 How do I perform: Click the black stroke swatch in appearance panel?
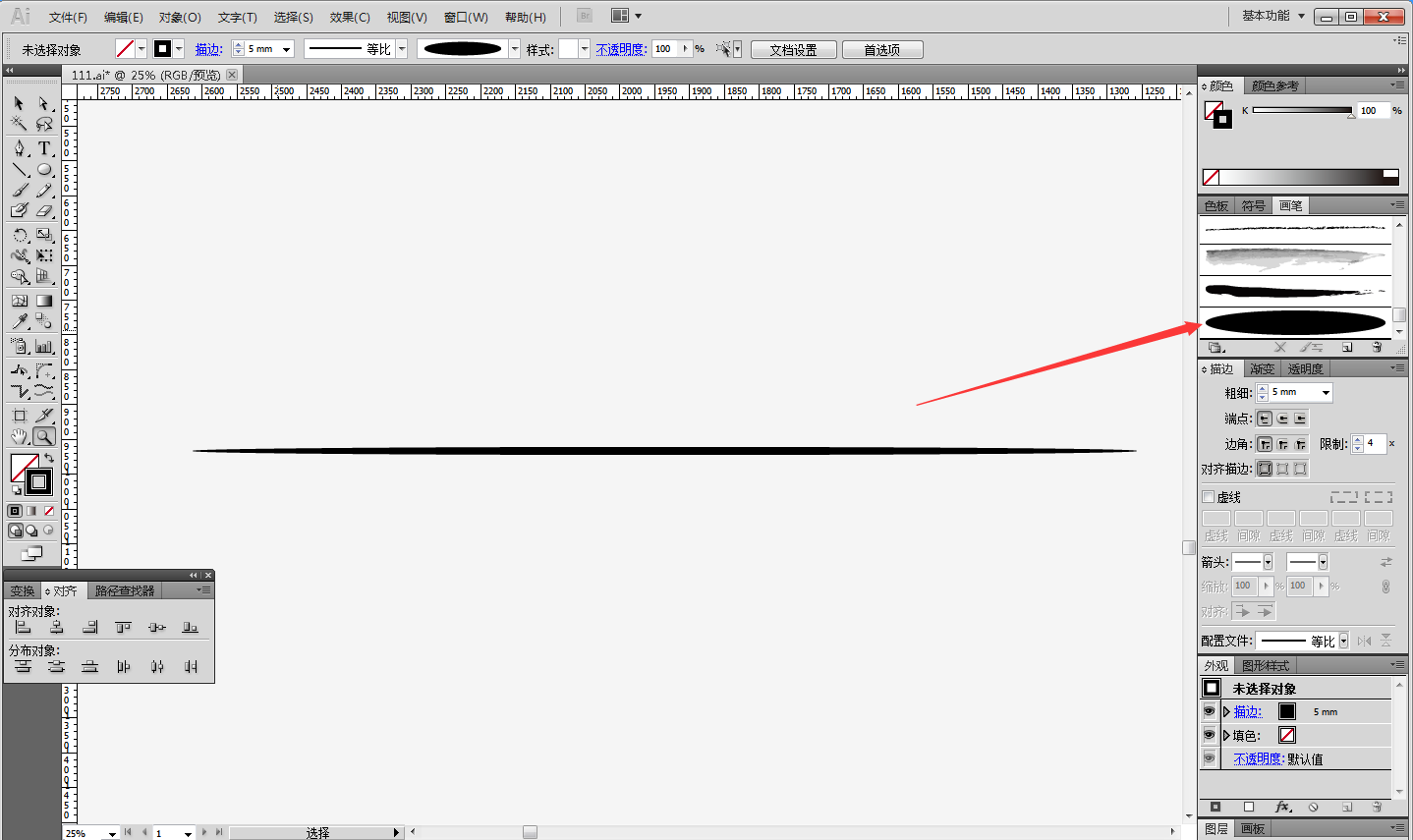coord(1287,711)
